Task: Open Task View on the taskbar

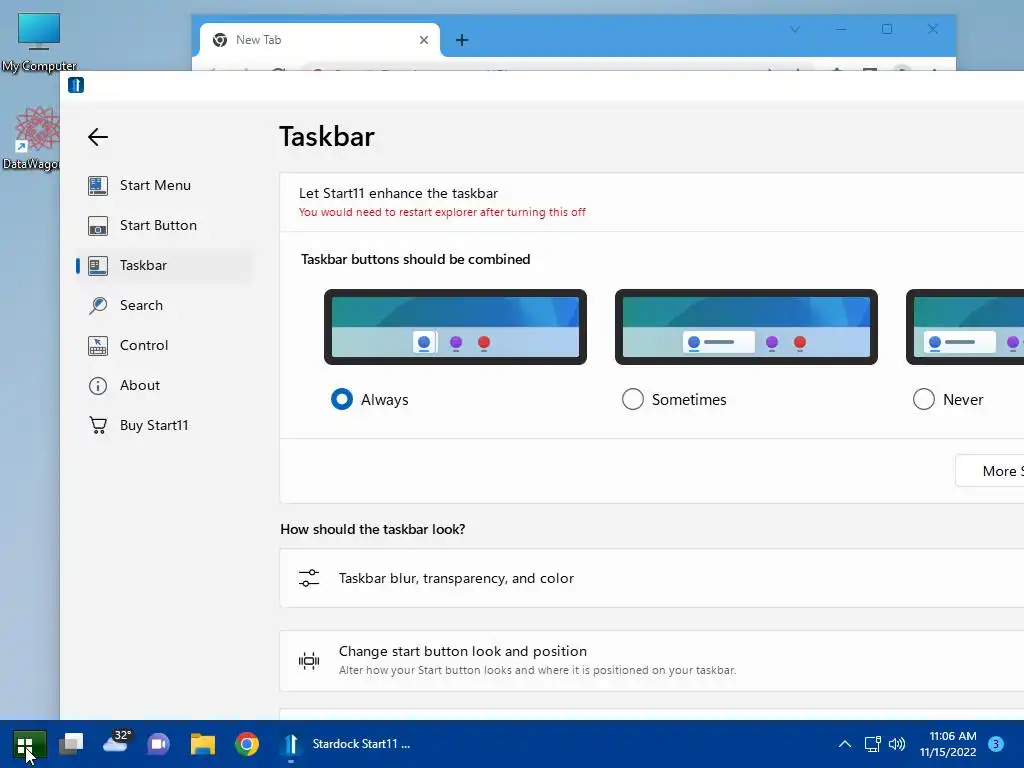Action: tap(71, 744)
